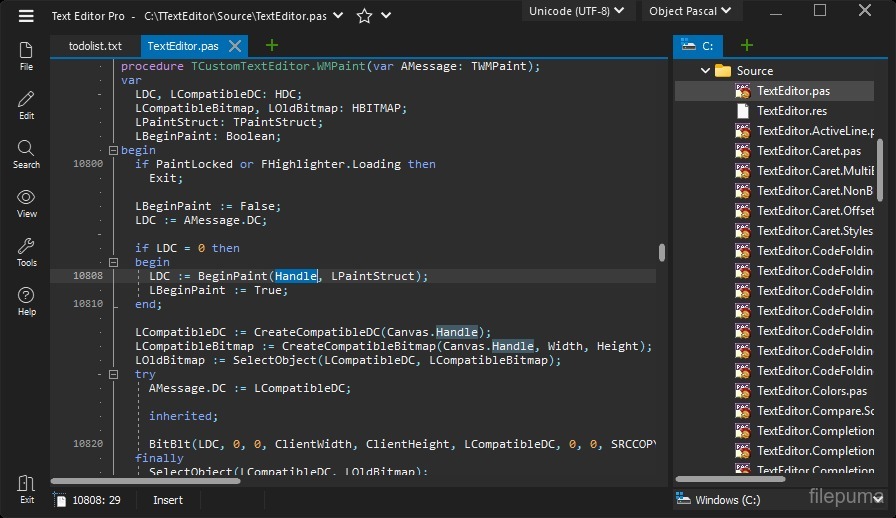Toggle the favorite star in title bar

pyautogui.click(x=364, y=16)
